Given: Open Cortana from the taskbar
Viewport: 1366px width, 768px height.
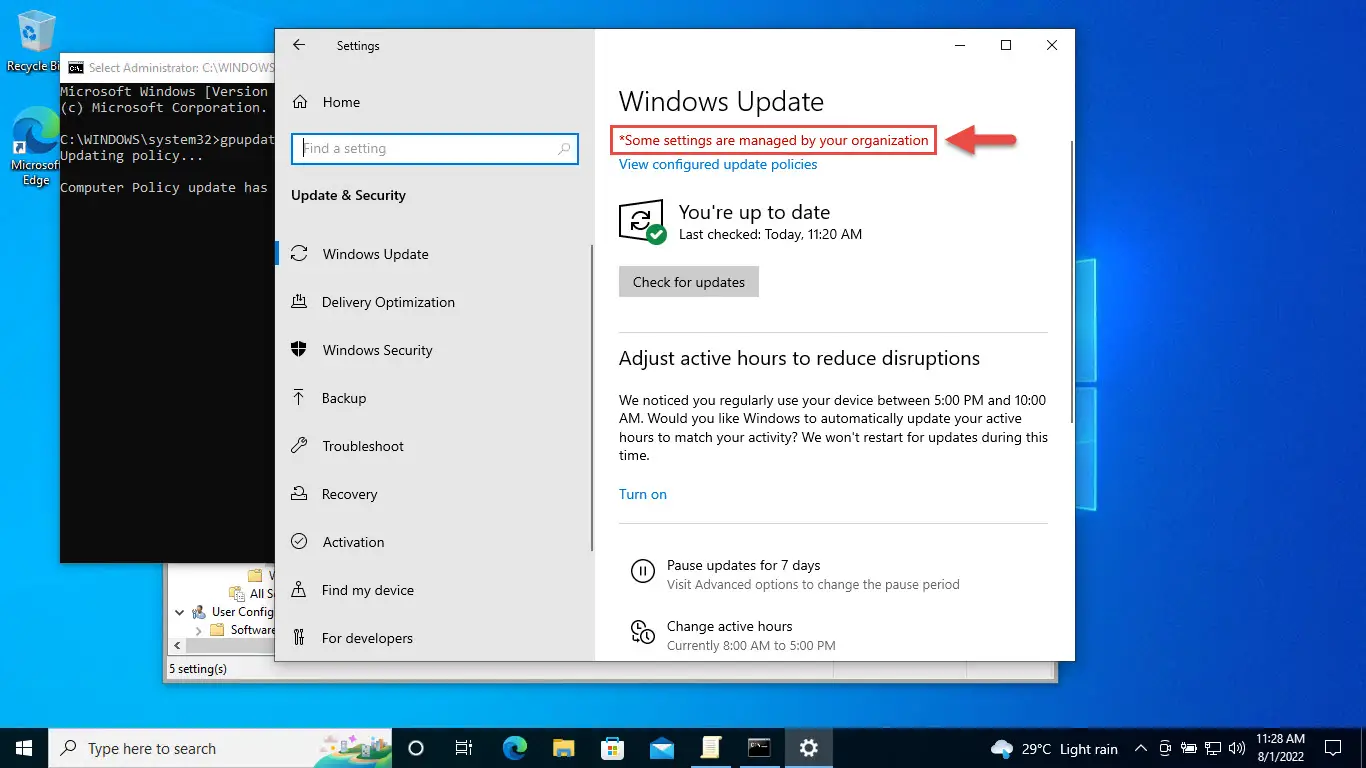Looking at the screenshot, I should point(416,748).
